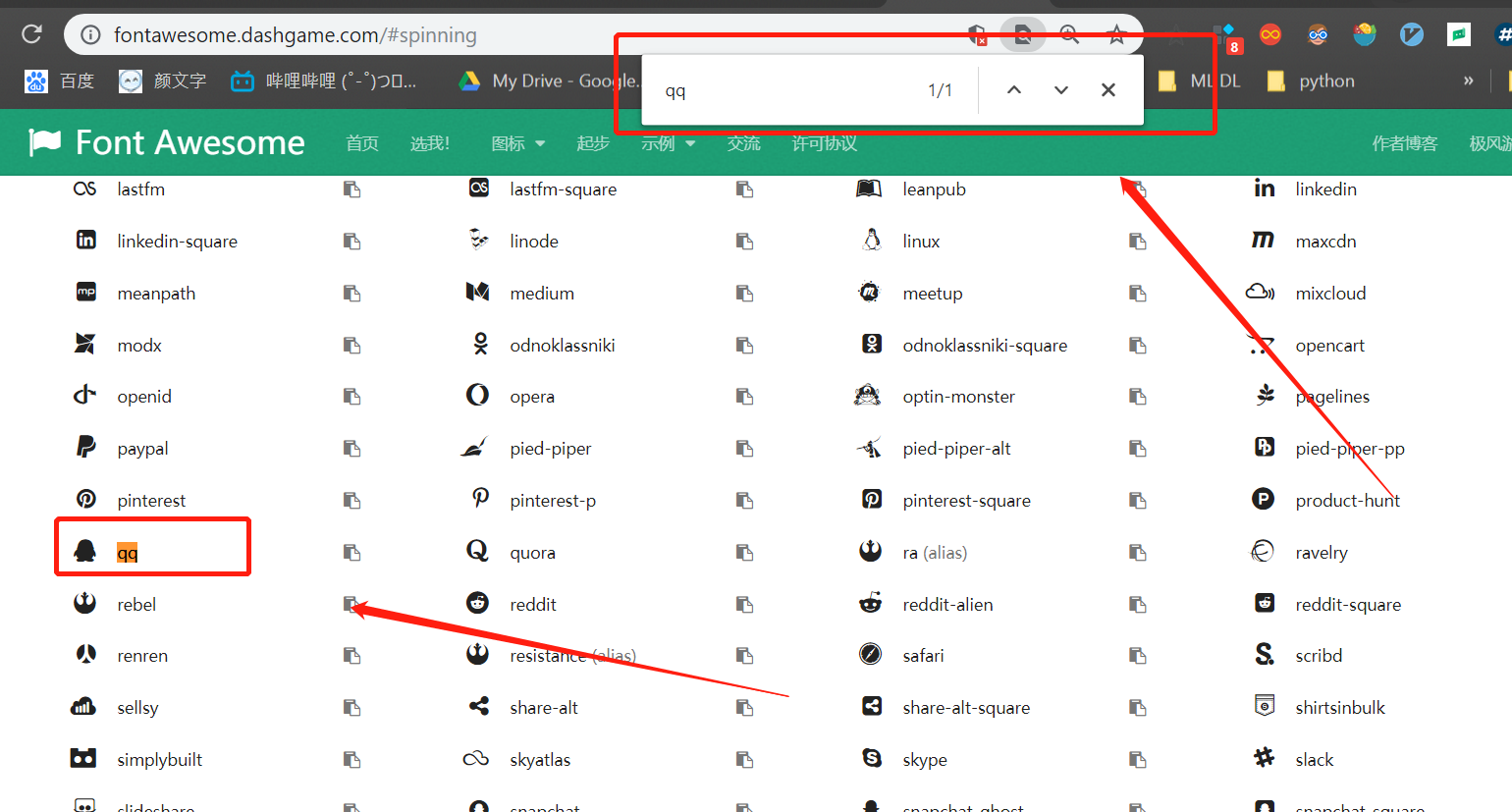1512x812 pixels.
Task: Open the 哔哩哔哩 bookmark
Action: (324, 81)
